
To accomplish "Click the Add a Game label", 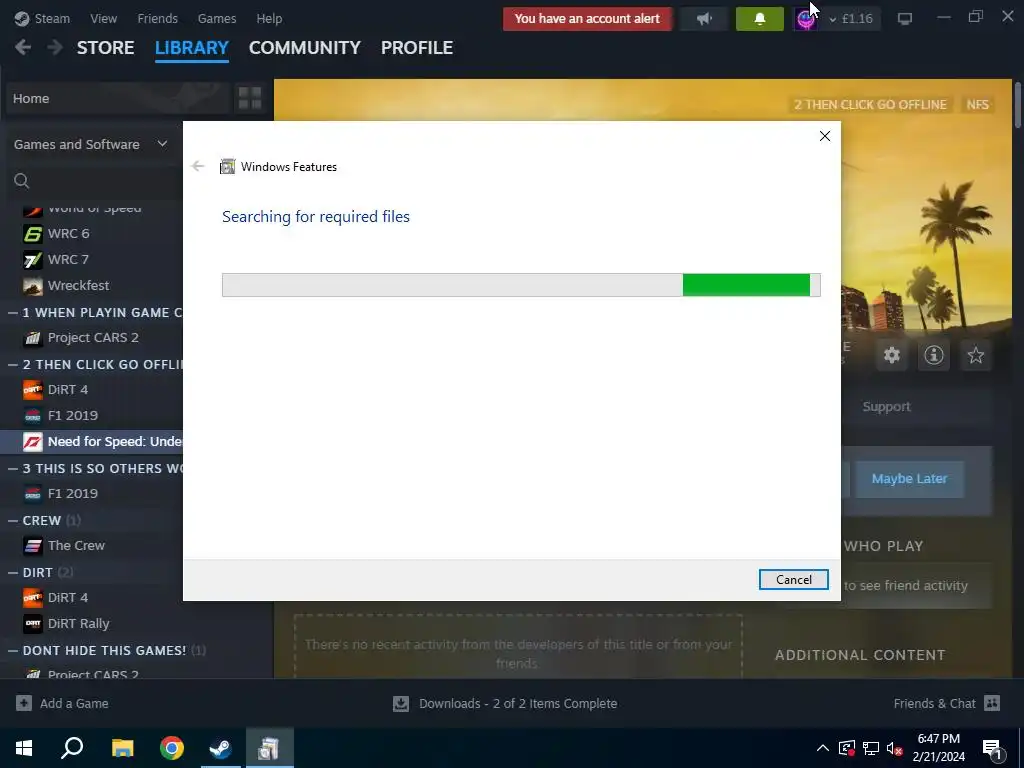I will tap(74, 703).
